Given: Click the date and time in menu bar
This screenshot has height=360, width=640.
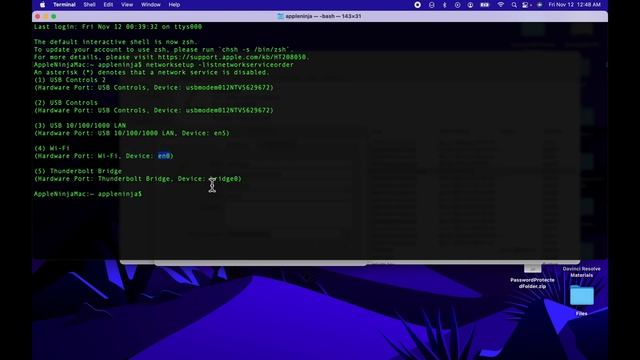Looking at the screenshot, I should tap(574, 5).
